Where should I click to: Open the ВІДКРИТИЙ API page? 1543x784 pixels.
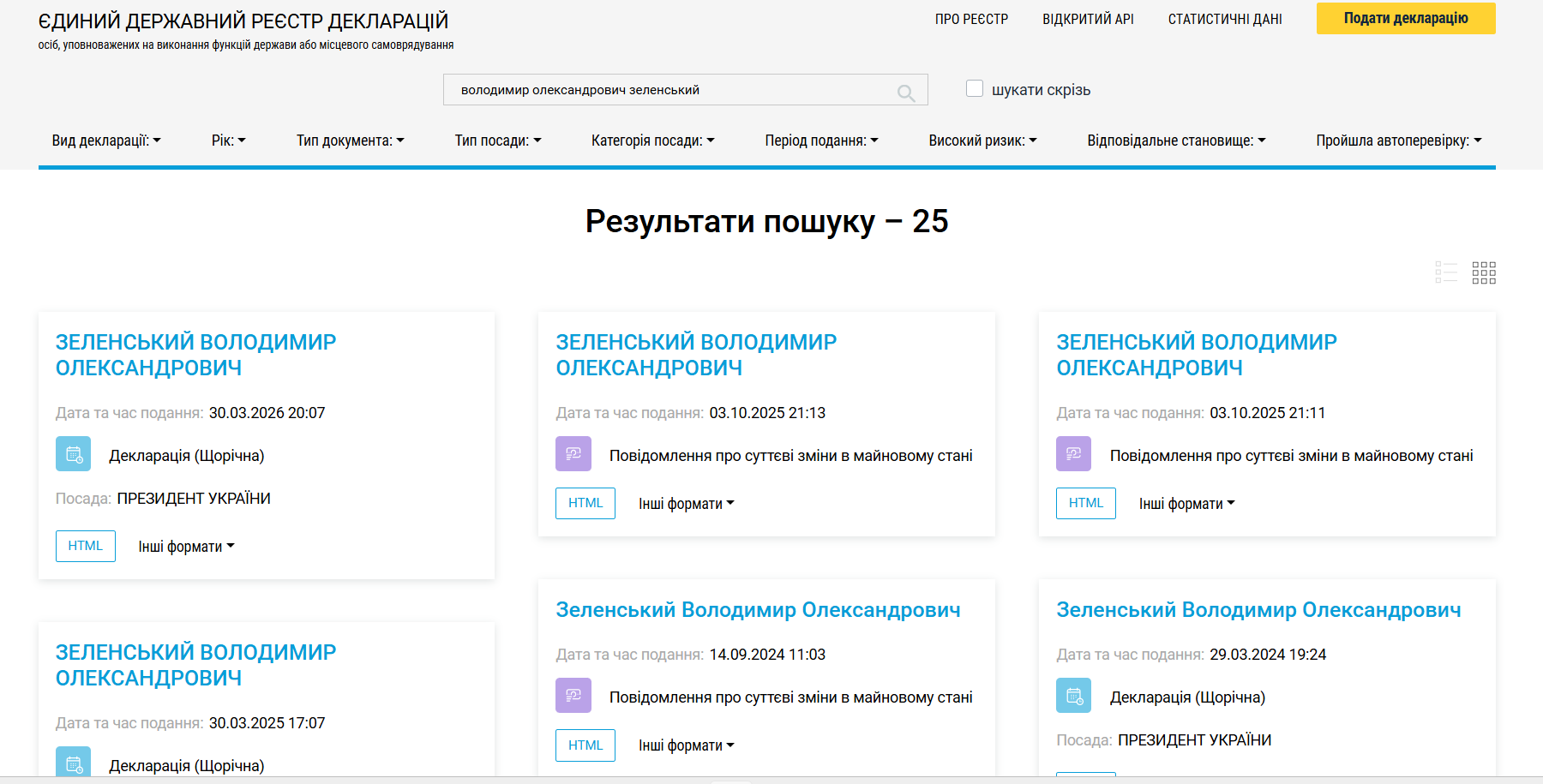point(1088,18)
